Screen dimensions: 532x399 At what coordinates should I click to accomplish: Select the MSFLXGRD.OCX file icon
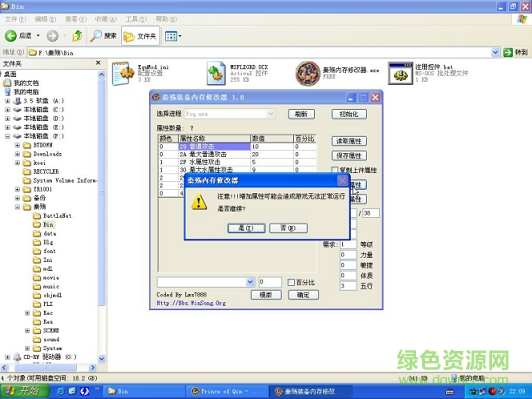tap(216, 73)
